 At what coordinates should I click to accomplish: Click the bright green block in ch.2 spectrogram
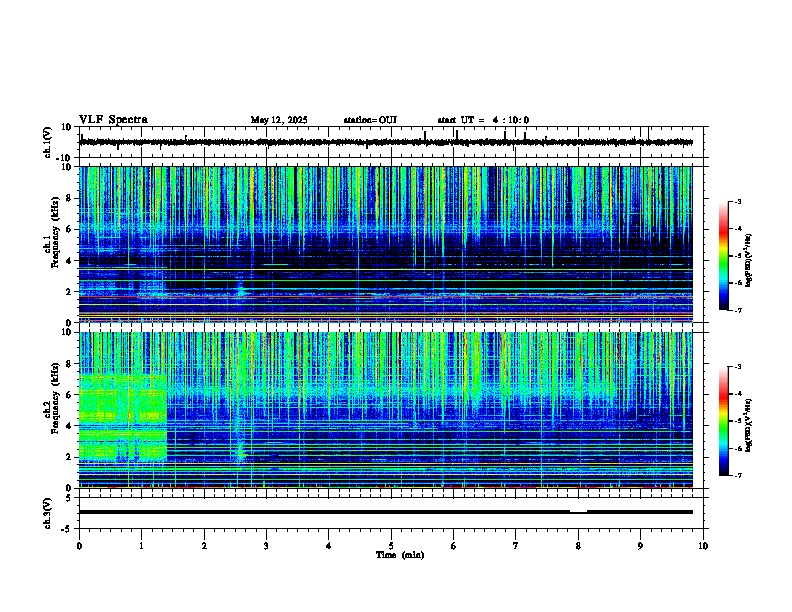[x=123, y=417]
